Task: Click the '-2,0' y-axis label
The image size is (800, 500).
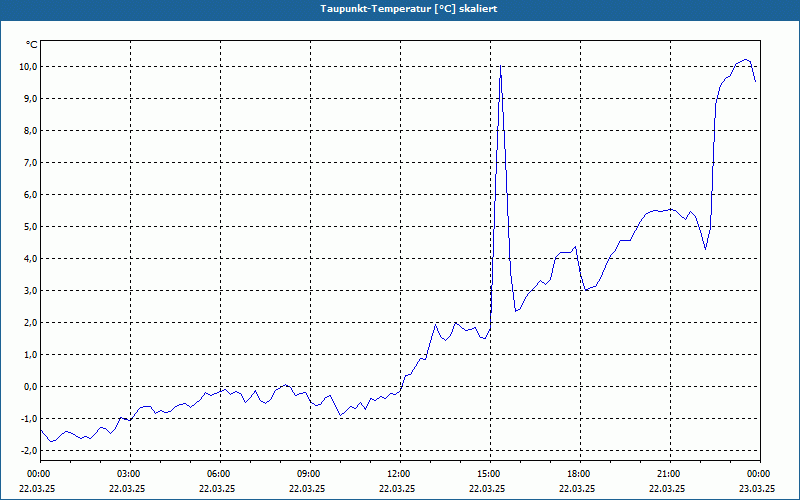Action: click(x=29, y=450)
